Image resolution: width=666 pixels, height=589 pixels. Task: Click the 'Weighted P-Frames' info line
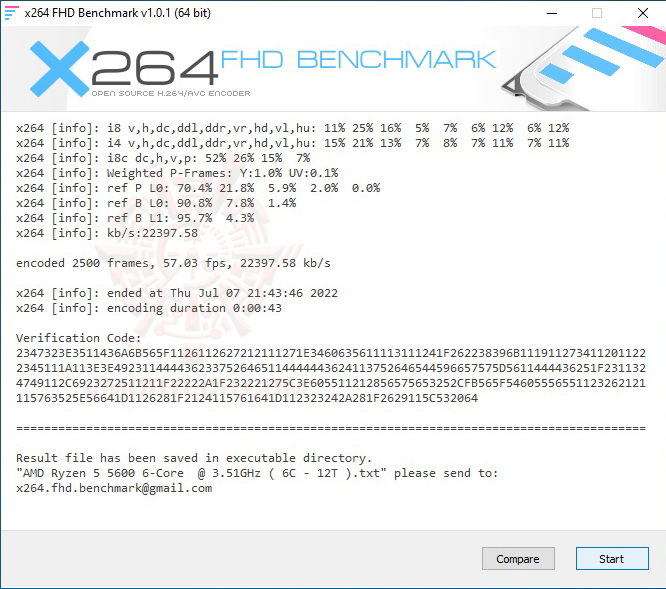click(x=177, y=173)
